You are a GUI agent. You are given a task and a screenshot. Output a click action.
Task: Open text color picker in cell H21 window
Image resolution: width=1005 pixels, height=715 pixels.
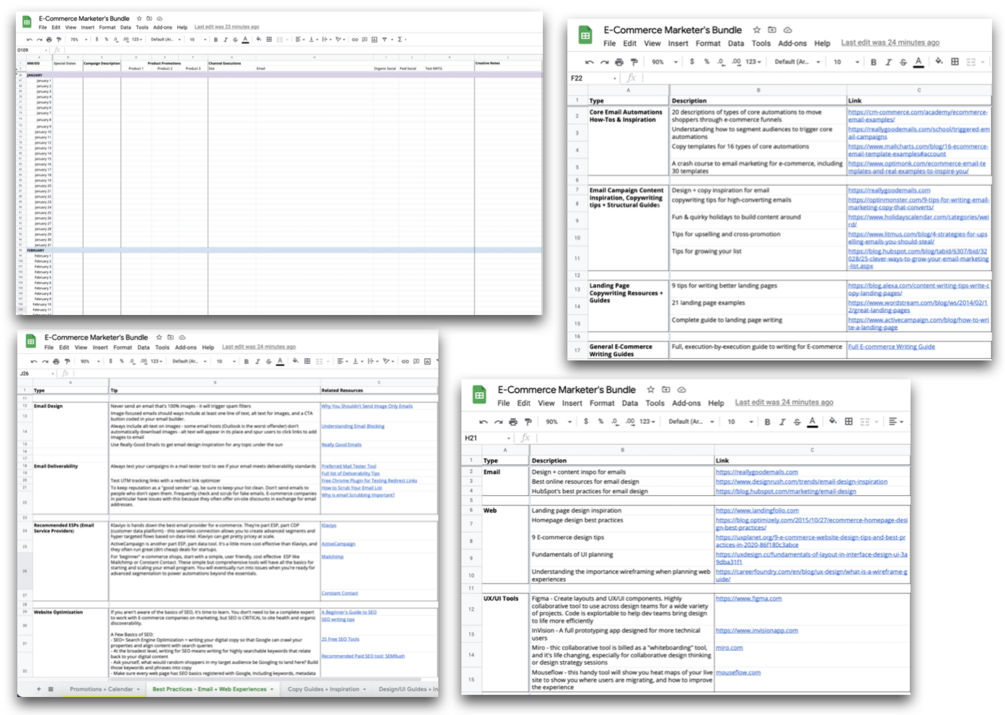click(x=813, y=422)
